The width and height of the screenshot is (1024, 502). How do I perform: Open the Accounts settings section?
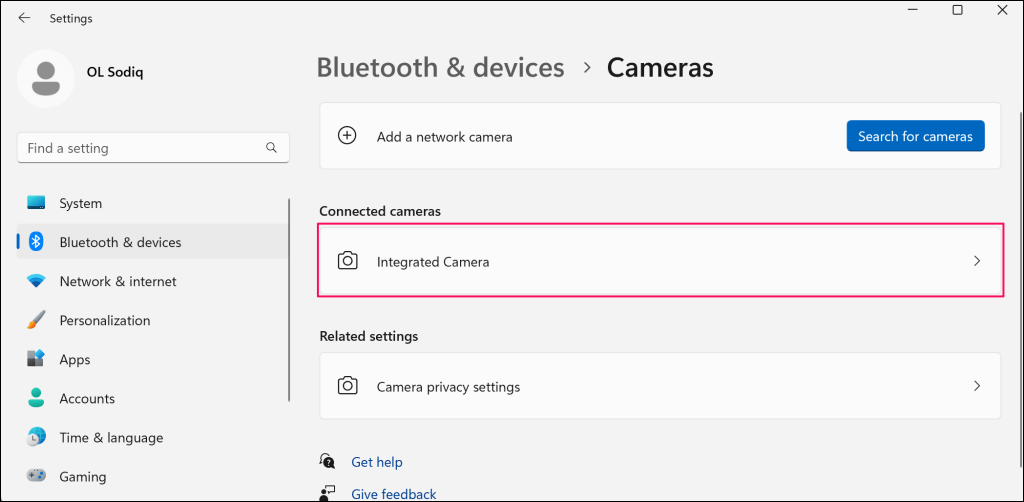coord(87,398)
